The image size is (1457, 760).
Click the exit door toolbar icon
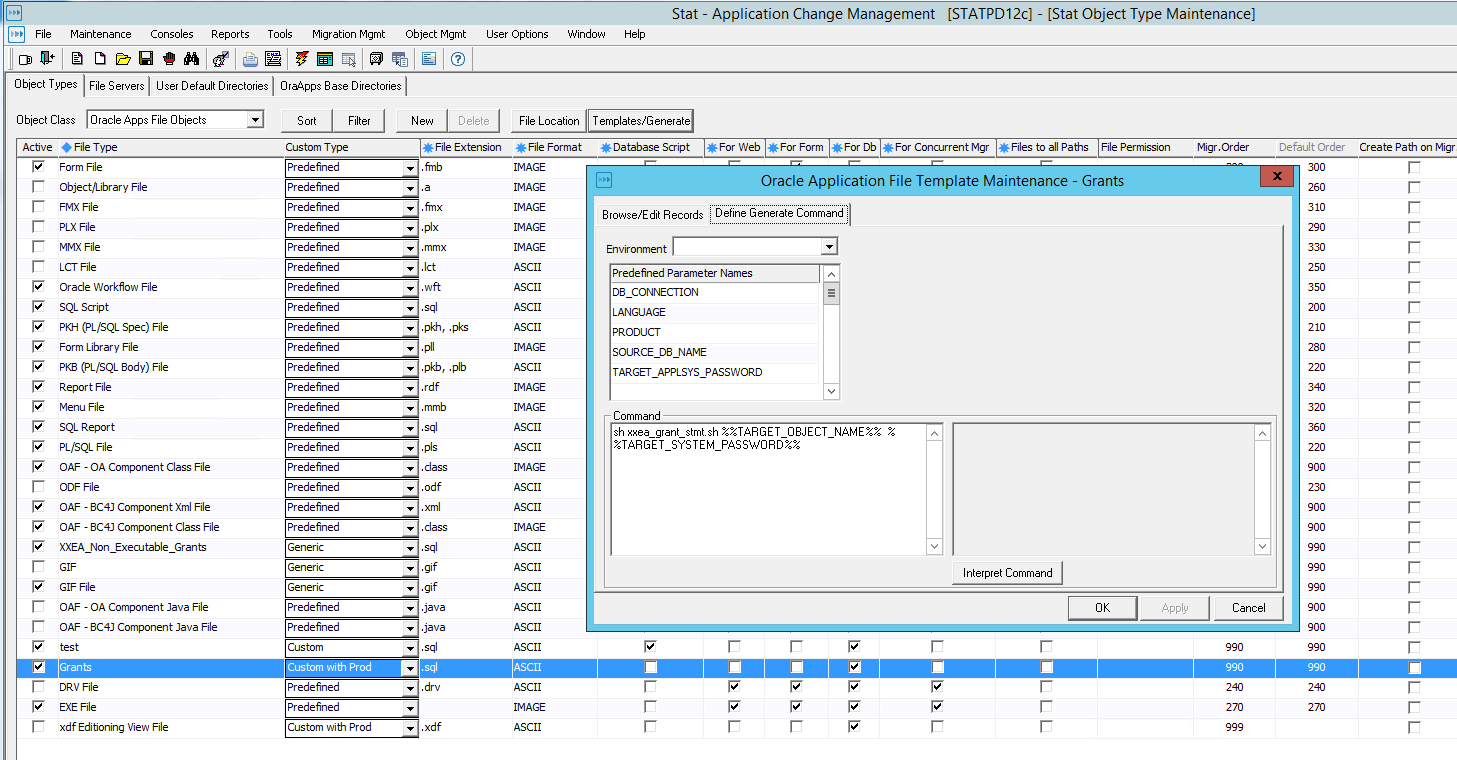[x=47, y=58]
